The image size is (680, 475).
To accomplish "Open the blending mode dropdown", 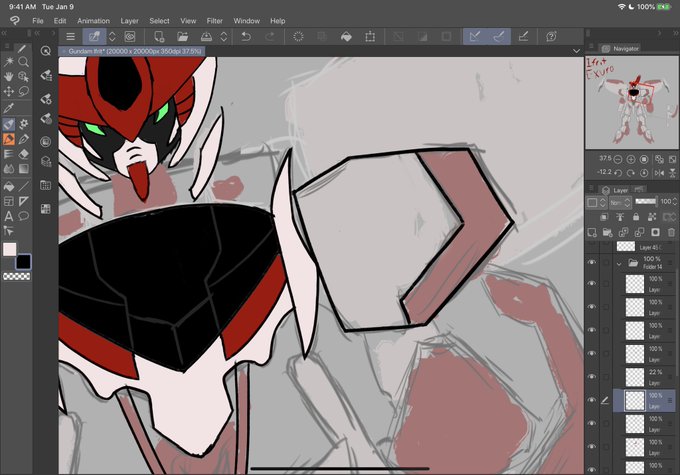I will pos(620,202).
